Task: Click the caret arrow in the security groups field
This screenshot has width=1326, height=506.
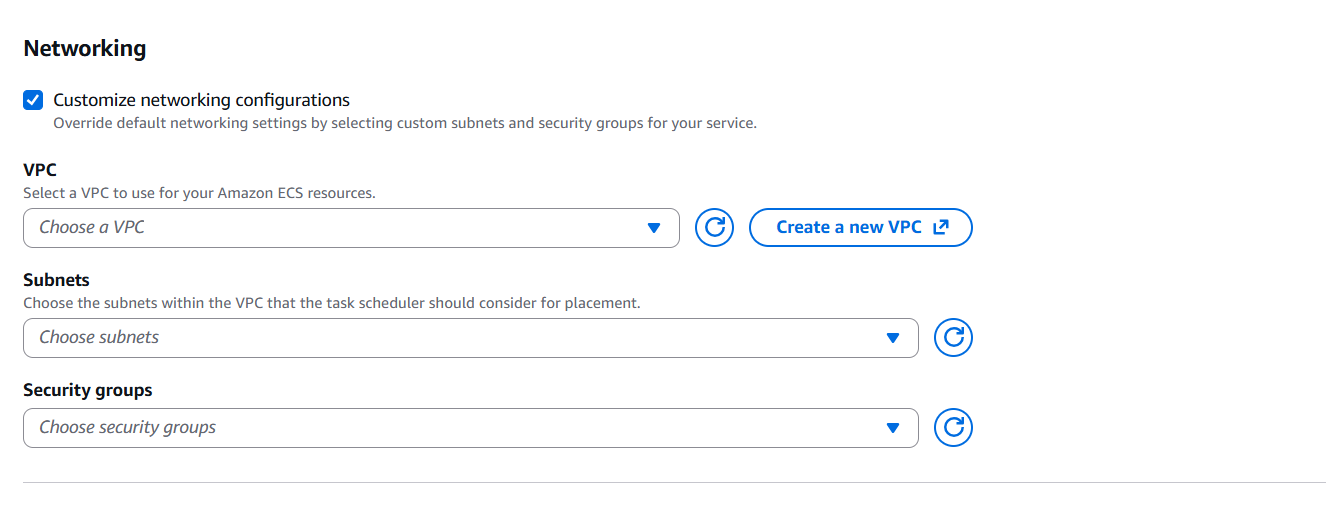Action: coord(893,428)
